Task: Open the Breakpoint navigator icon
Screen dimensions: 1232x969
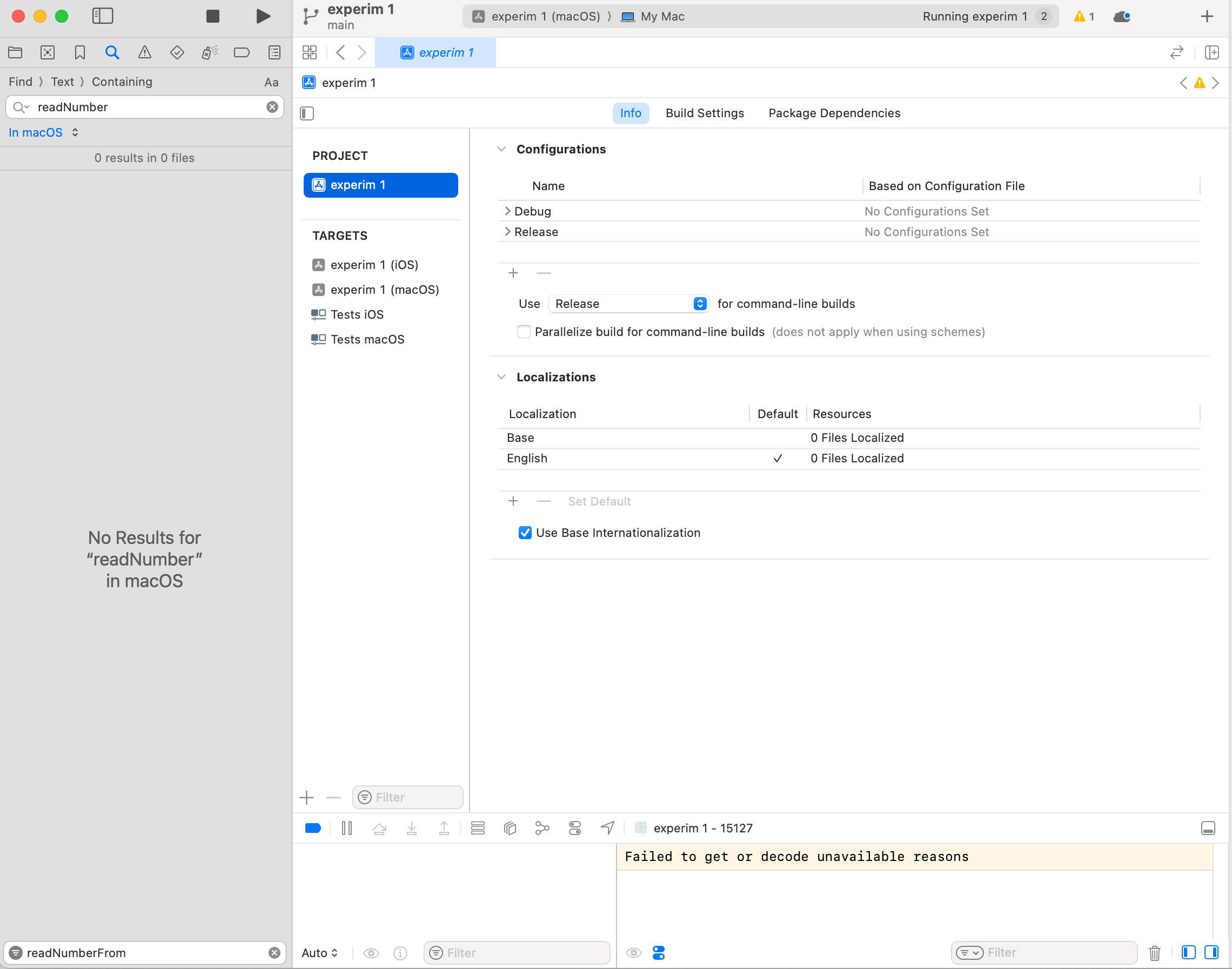Action: click(x=242, y=53)
